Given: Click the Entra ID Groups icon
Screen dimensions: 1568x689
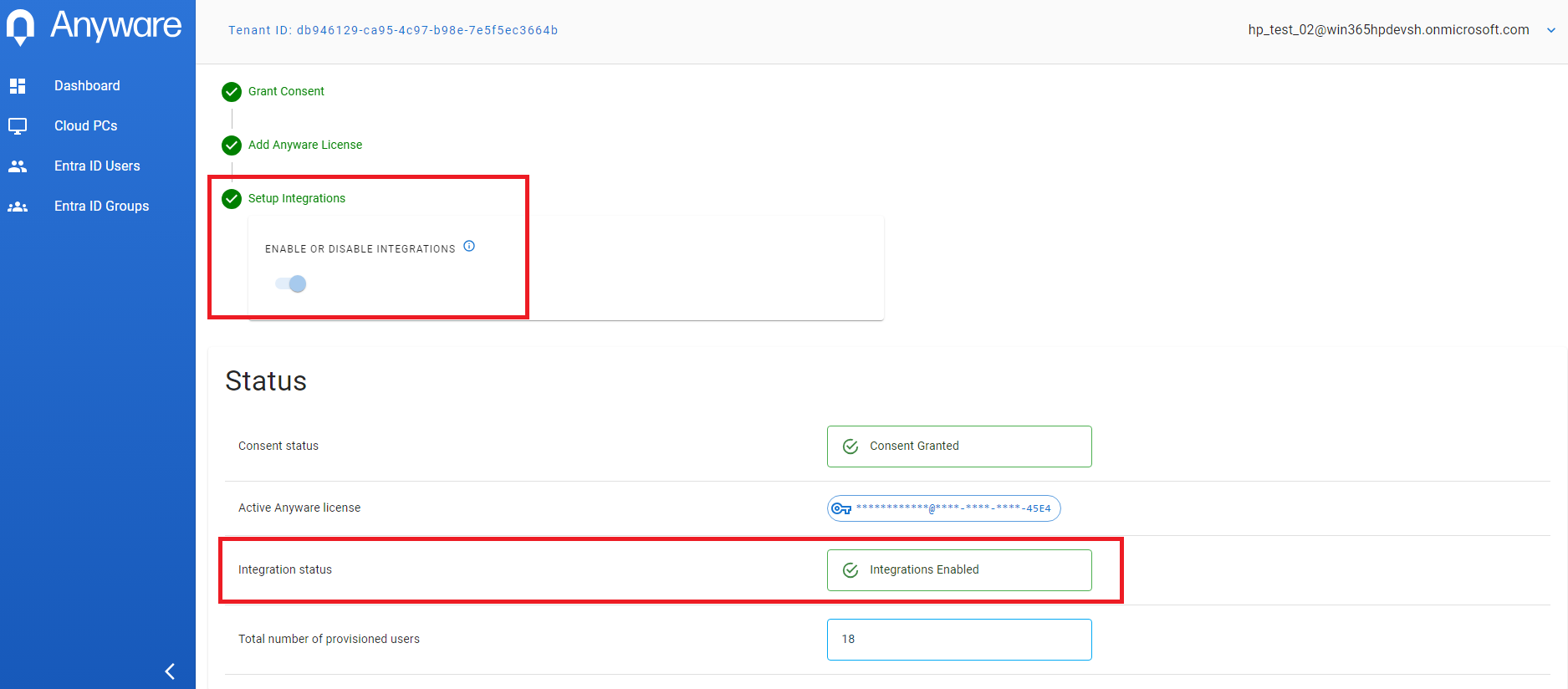Looking at the screenshot, I should [x=18, y=207].
